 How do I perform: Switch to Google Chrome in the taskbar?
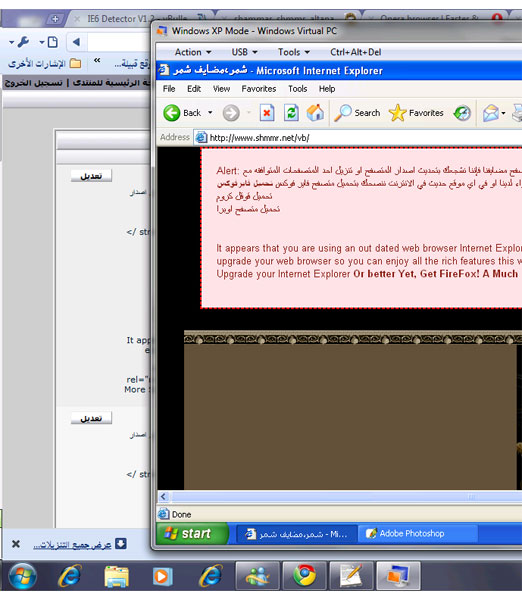305,576
